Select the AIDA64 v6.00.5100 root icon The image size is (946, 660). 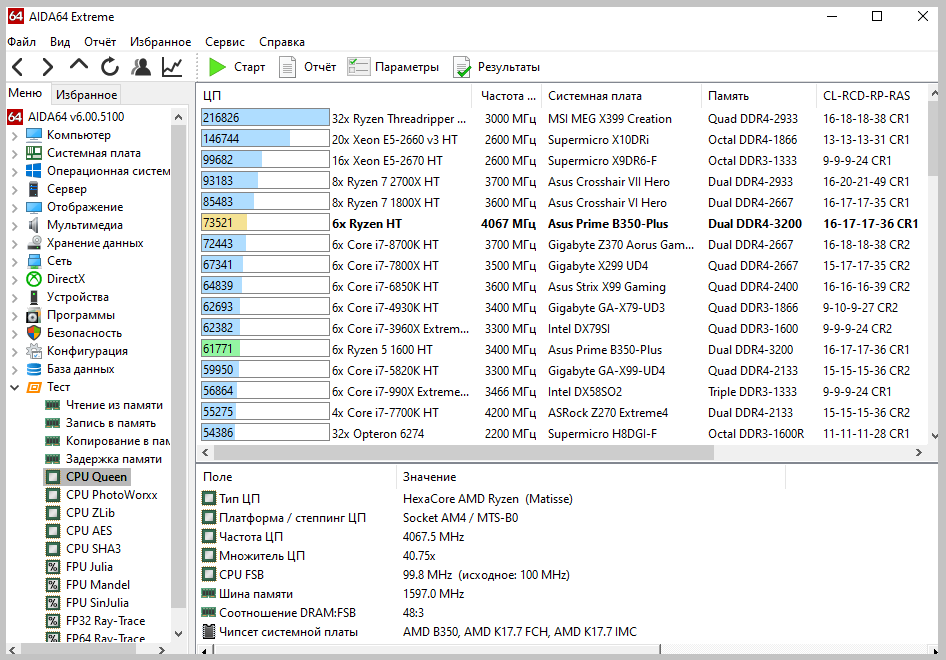point(15,116)
